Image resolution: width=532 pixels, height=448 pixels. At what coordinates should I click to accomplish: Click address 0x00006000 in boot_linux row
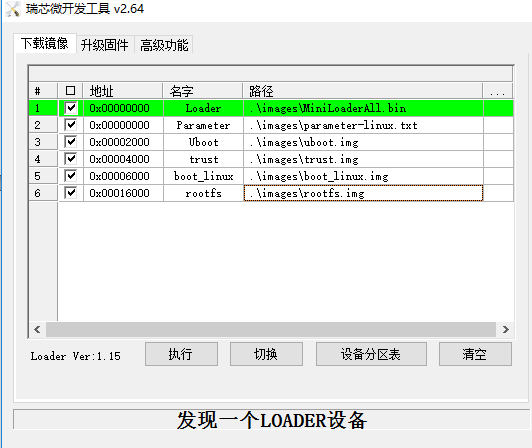[124, 176]
